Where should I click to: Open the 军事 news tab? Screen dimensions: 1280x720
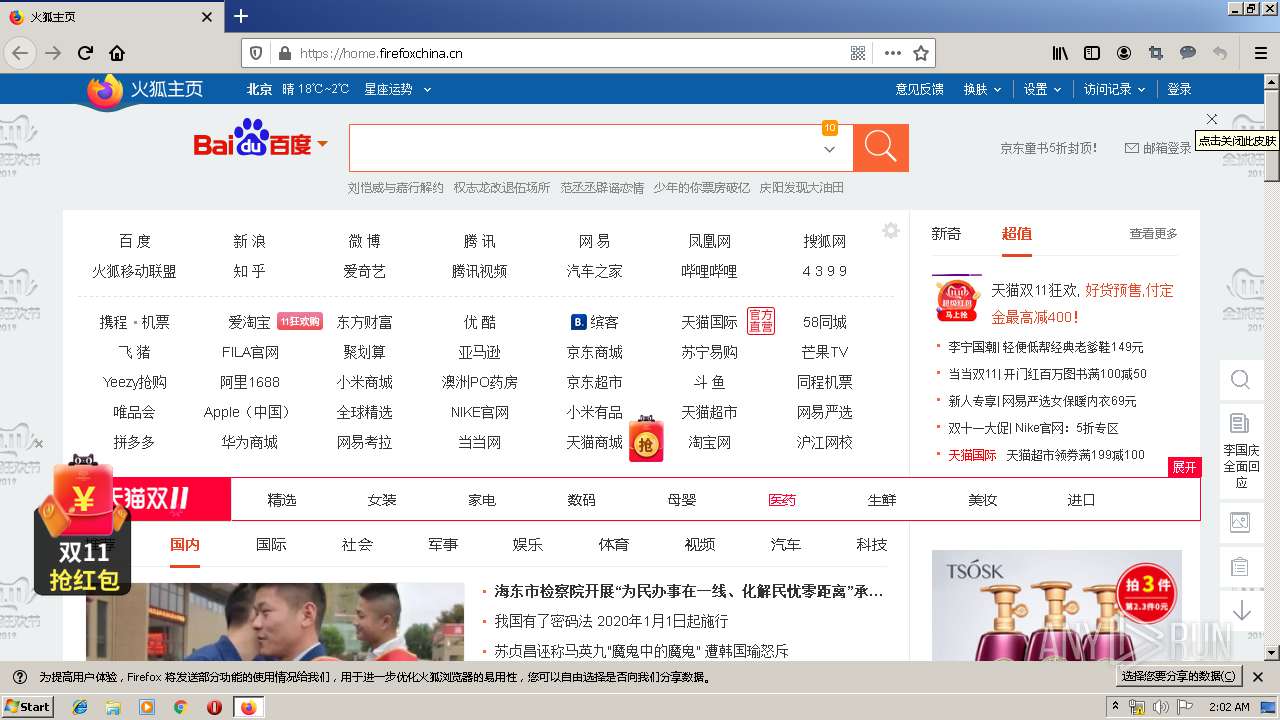coord(443,545)
